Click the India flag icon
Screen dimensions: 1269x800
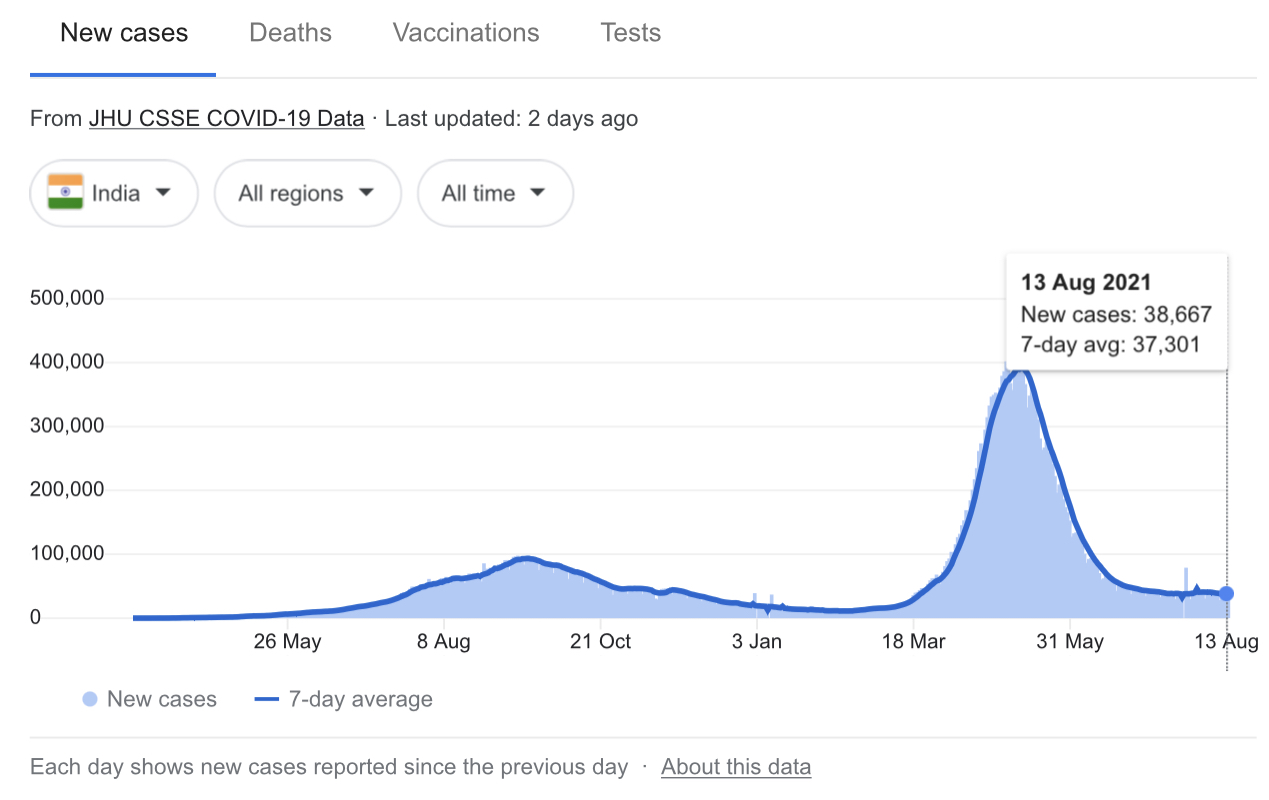(66, 192)
